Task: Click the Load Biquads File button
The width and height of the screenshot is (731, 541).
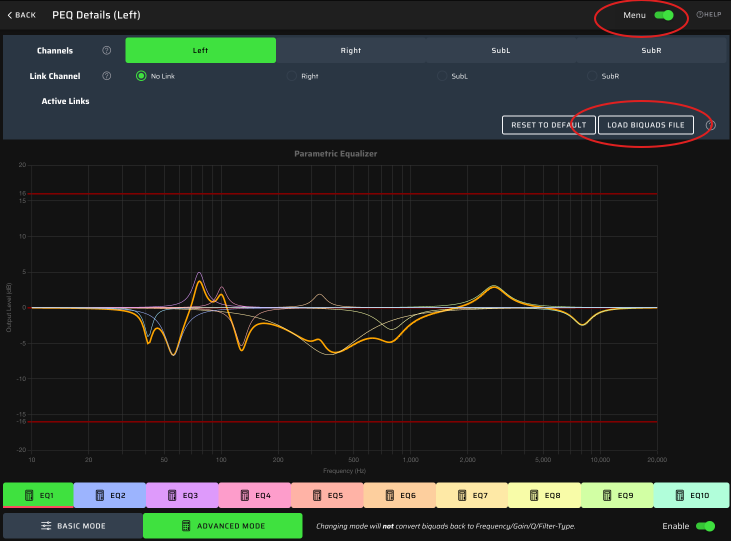Action: pos(646,125)
